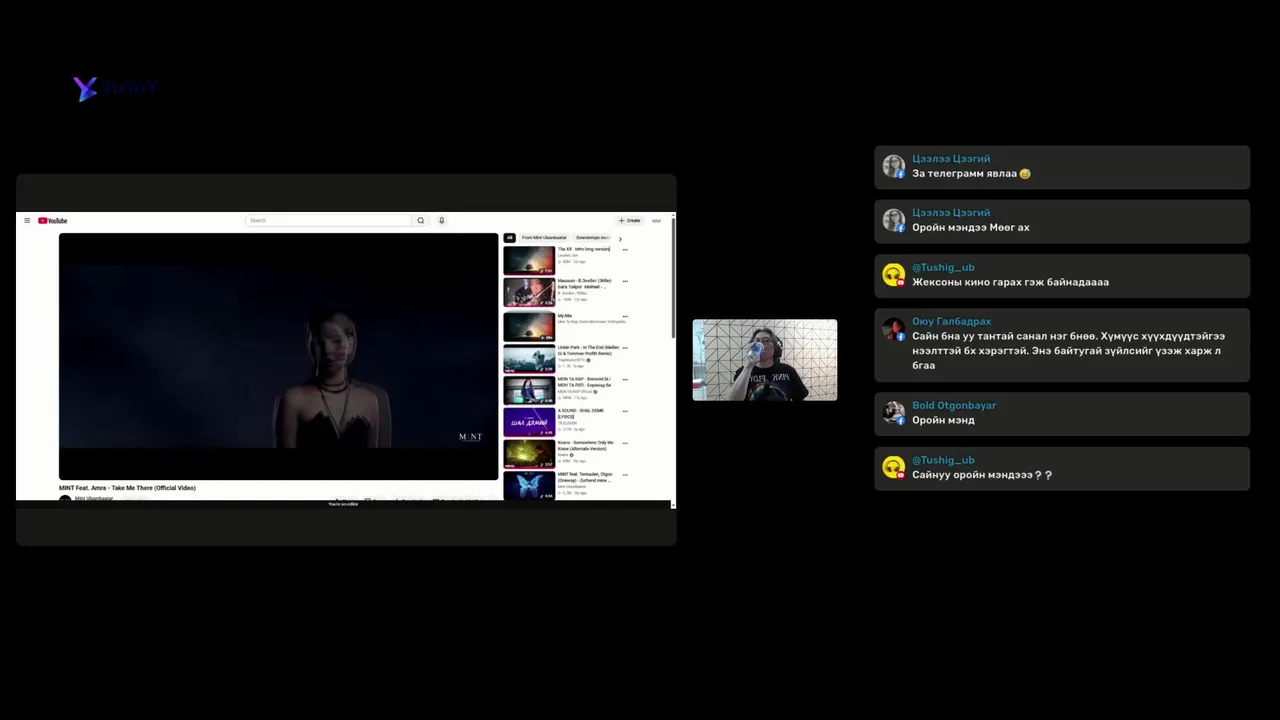Open the second suggested video thumbnail with guitar player
The image size is (1280, 720).
(529, 292)
